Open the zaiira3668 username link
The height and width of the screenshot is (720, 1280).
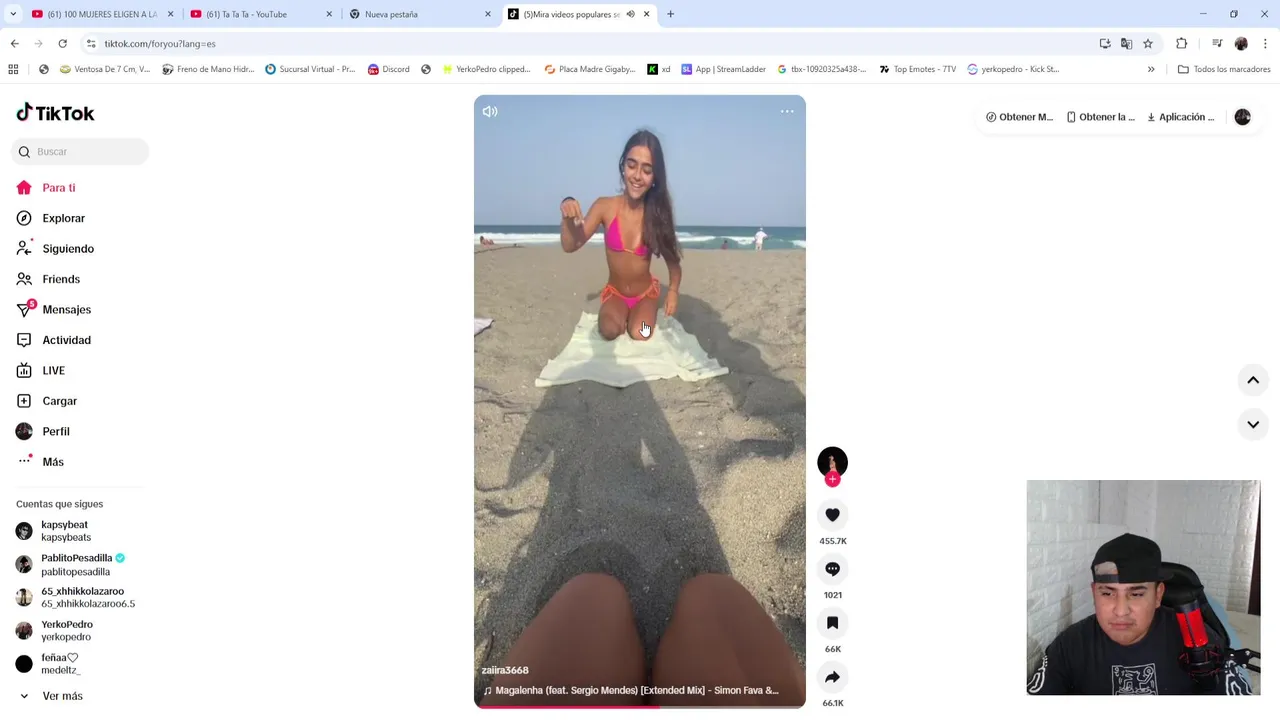click(505, 670)
